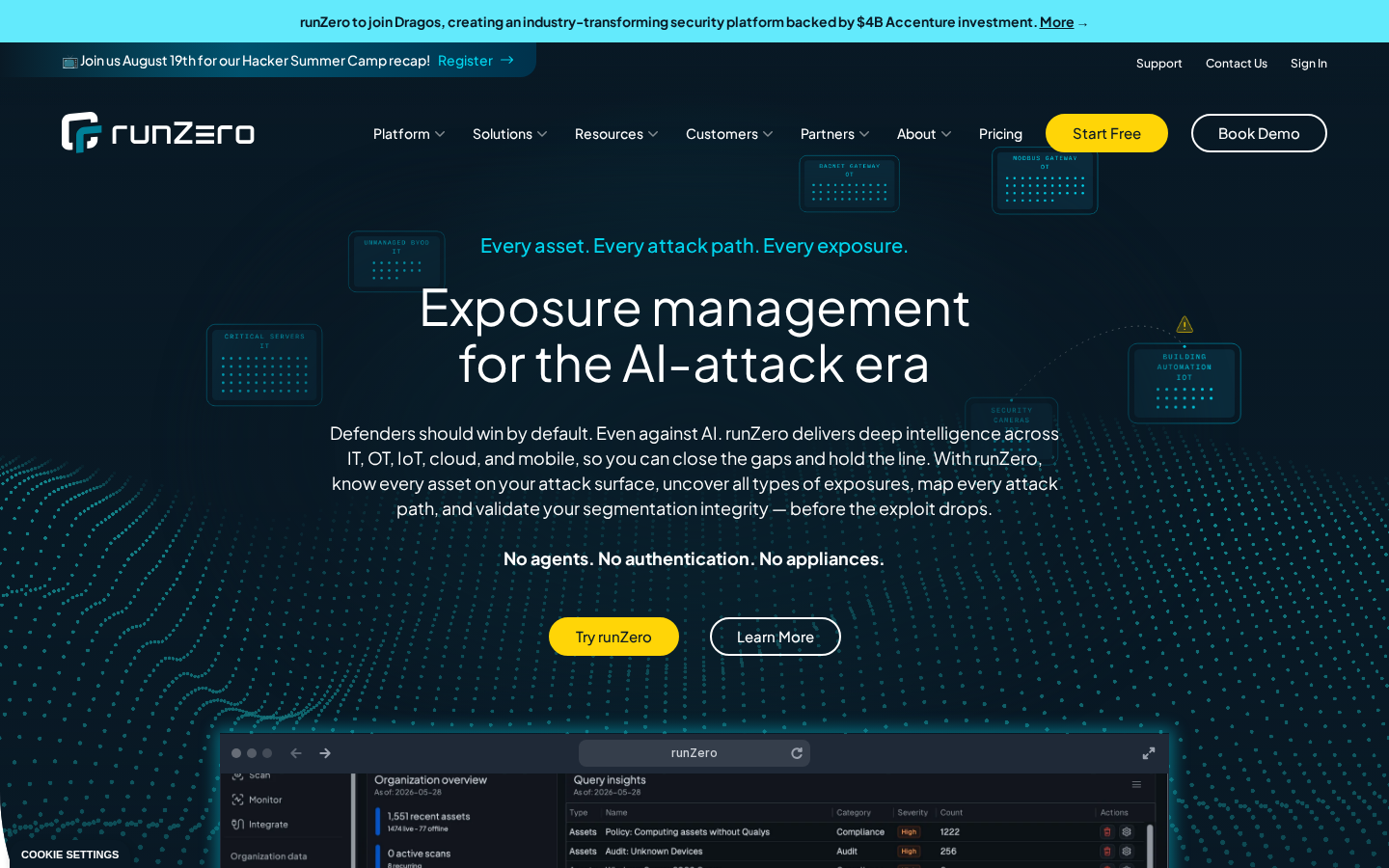Expand the Customers menu chevron
Screen dimensions: 1389x868
click(x=768, y=134)
